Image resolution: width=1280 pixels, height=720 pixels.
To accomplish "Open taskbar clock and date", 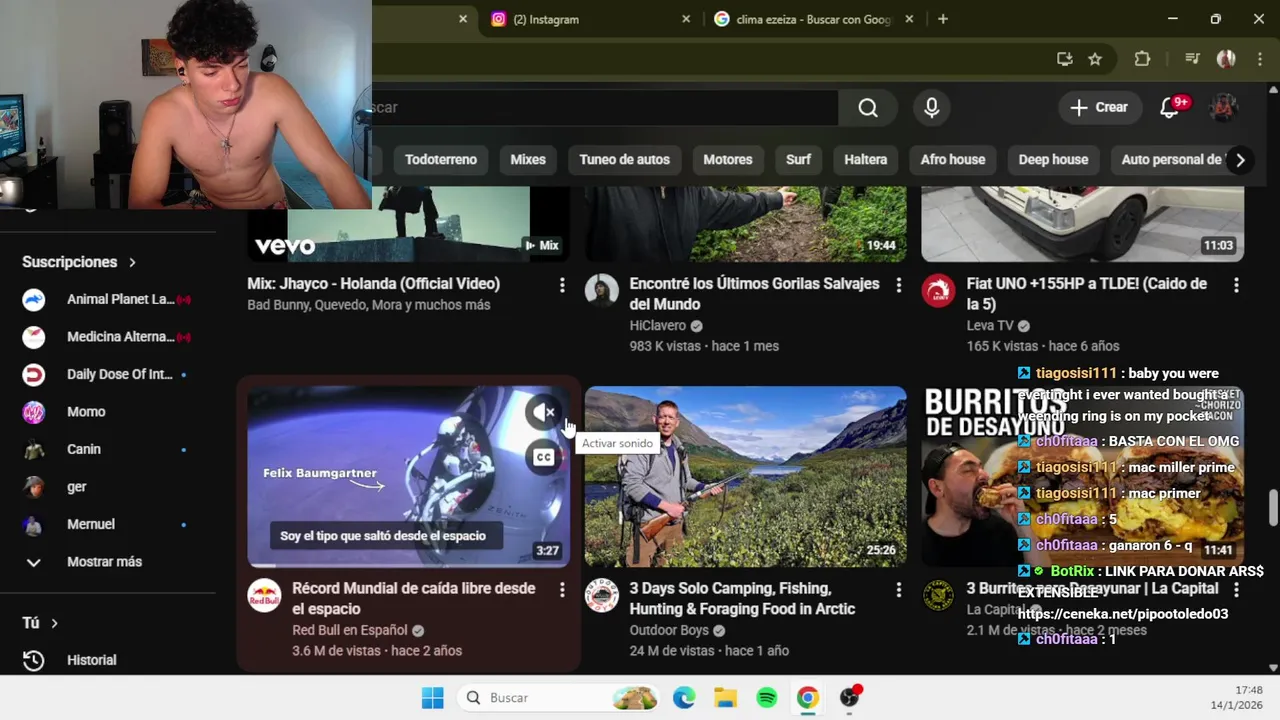I will [x=1237, y=698].
